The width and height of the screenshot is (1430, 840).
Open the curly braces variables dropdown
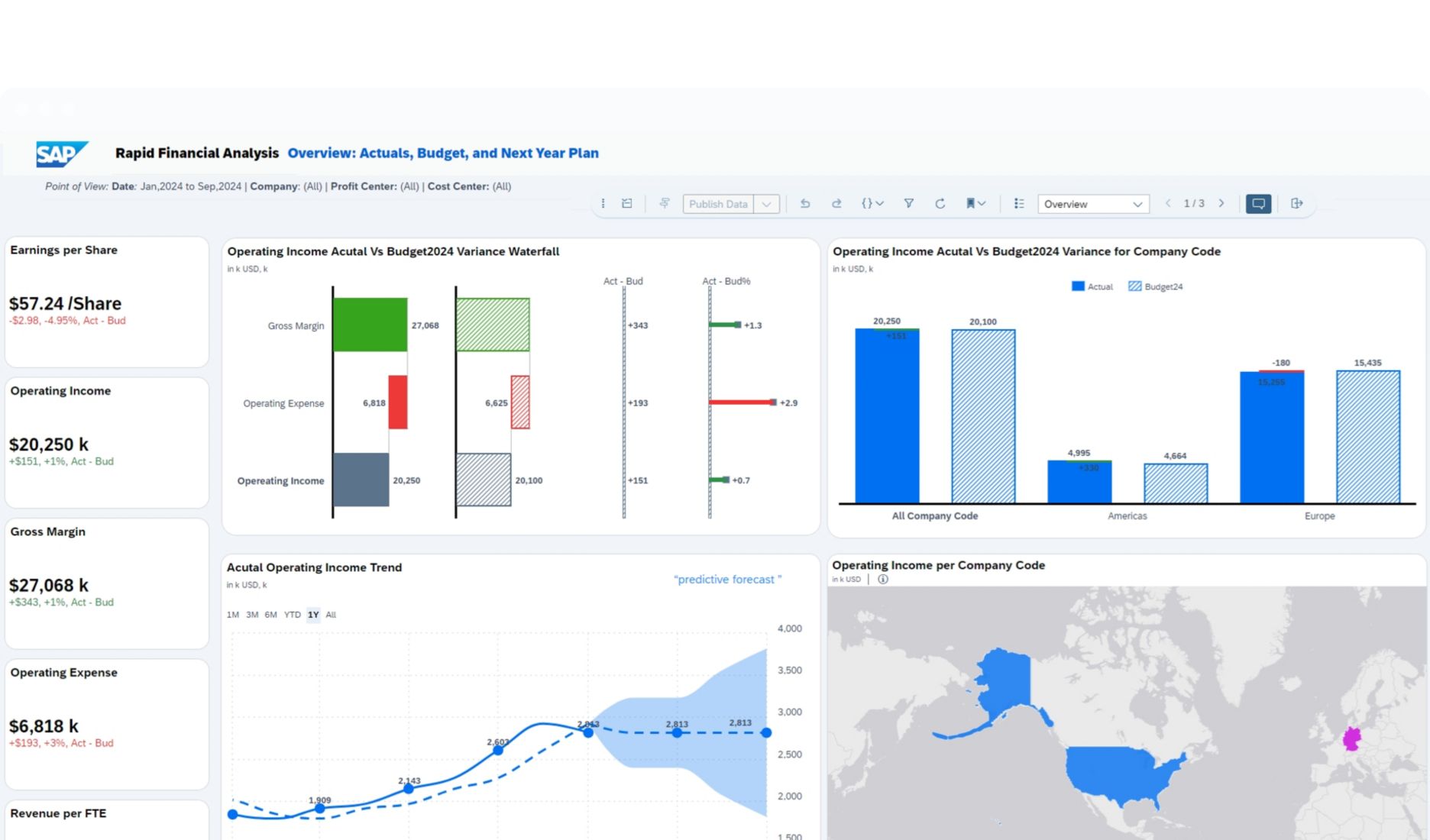pos(872,204)
